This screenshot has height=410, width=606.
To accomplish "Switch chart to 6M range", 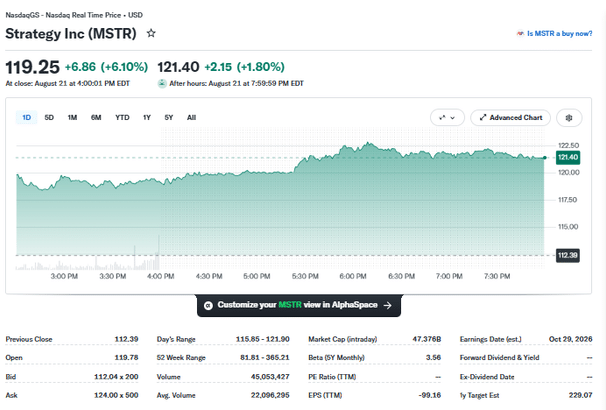I will coord(96,117).
